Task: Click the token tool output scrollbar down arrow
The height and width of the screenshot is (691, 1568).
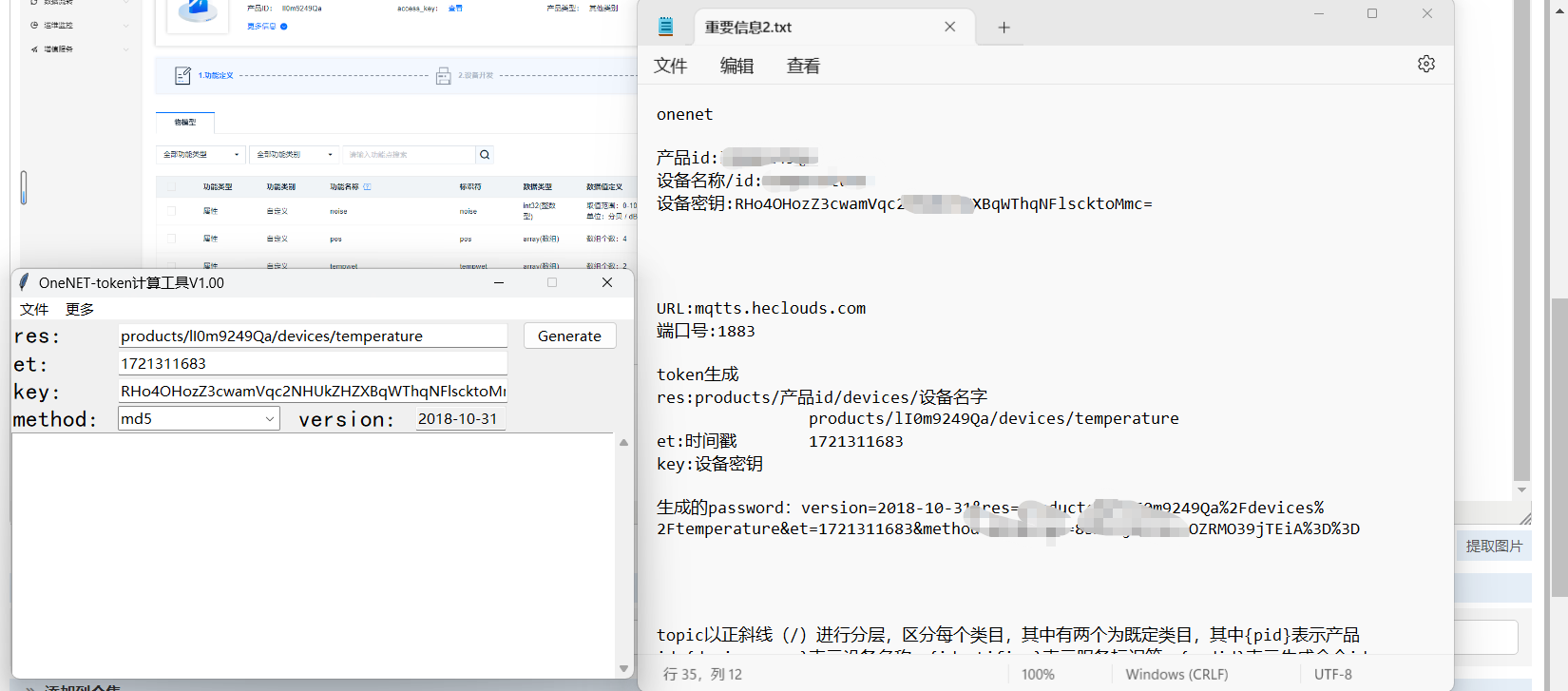Action: pos(623,668)
